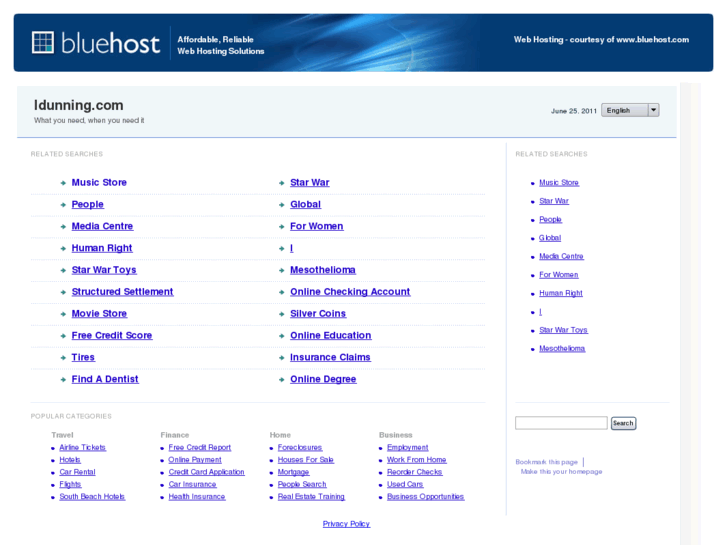This screenshot has height=545, width=727.
Task: Open the bold Media Centre link
Action: tap(102, 226)
